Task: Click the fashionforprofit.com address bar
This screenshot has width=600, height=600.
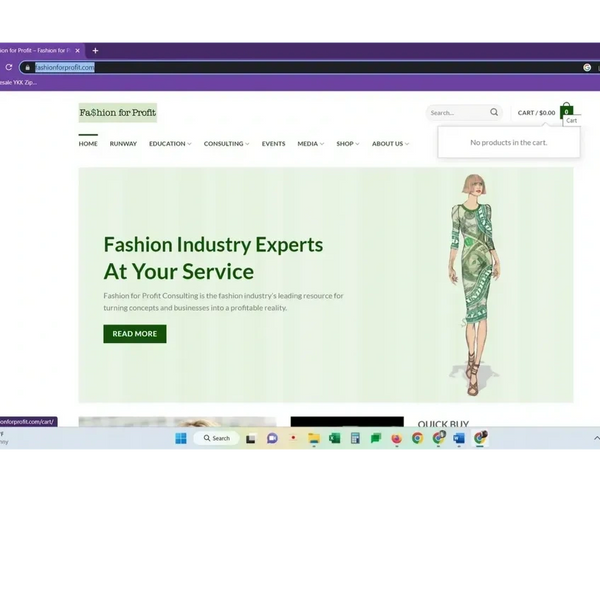Action: (306, 68)
